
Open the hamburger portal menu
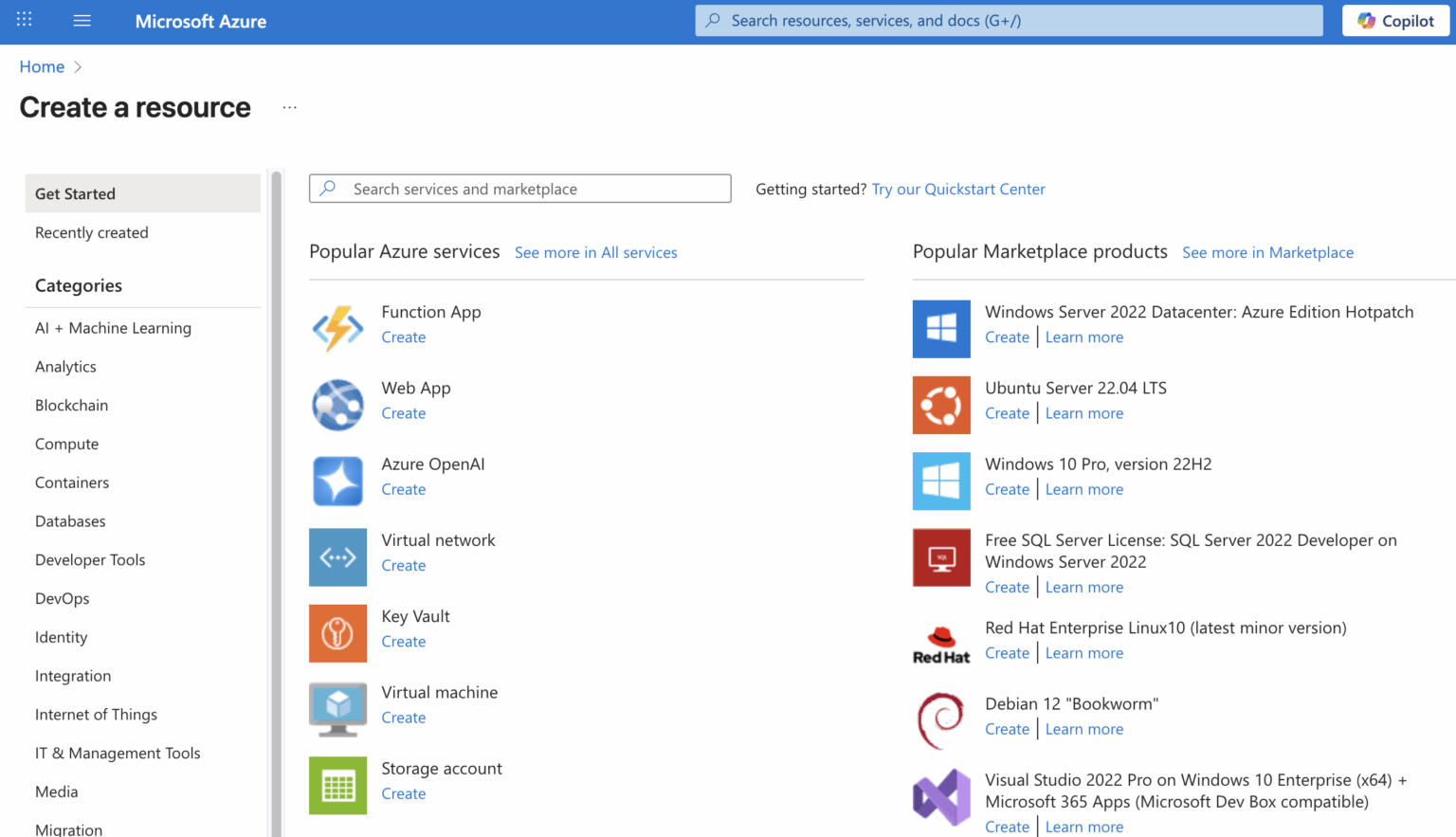click(82, 20)
